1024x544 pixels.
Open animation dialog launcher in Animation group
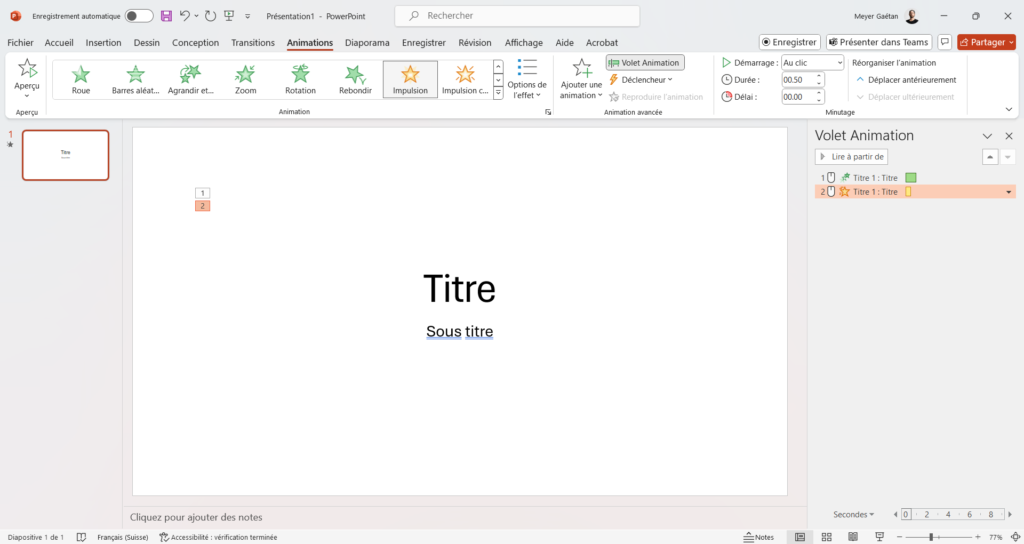point(548,112)
